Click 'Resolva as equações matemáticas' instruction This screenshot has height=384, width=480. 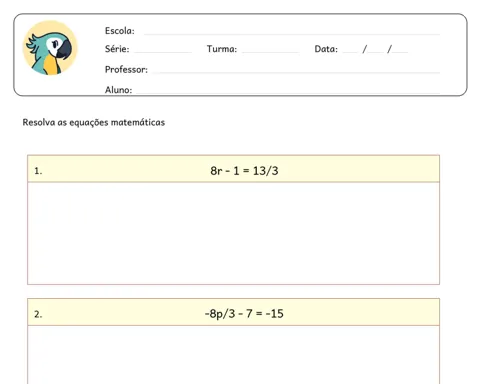[94, 122]
